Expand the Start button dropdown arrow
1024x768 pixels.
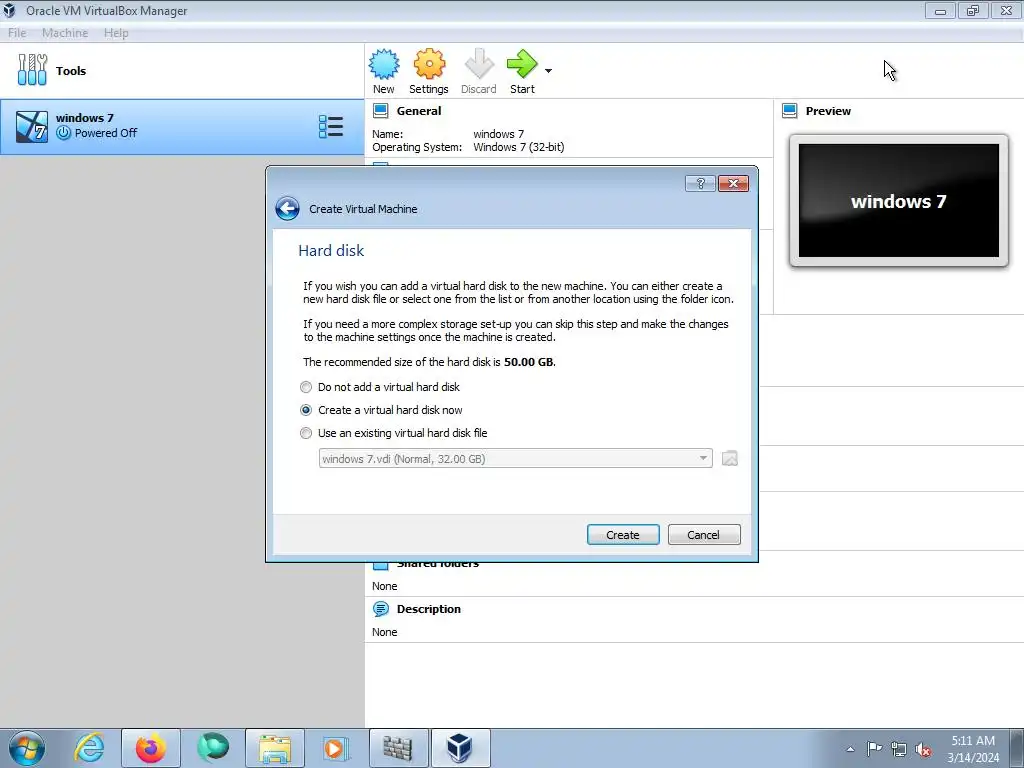coord(549,71)
